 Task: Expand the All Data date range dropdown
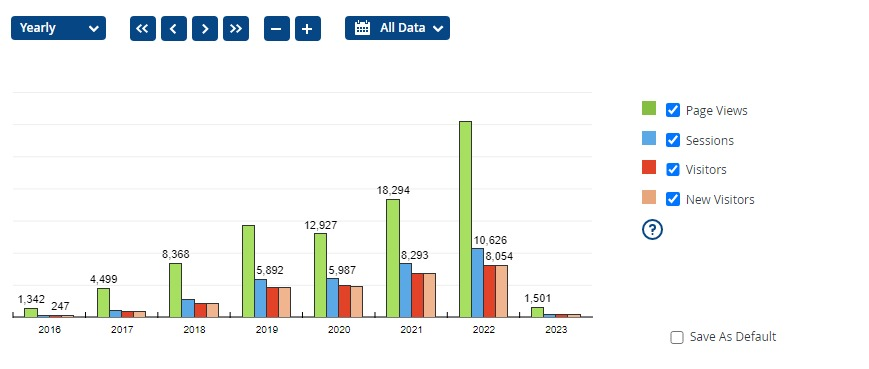pos(397,28)
